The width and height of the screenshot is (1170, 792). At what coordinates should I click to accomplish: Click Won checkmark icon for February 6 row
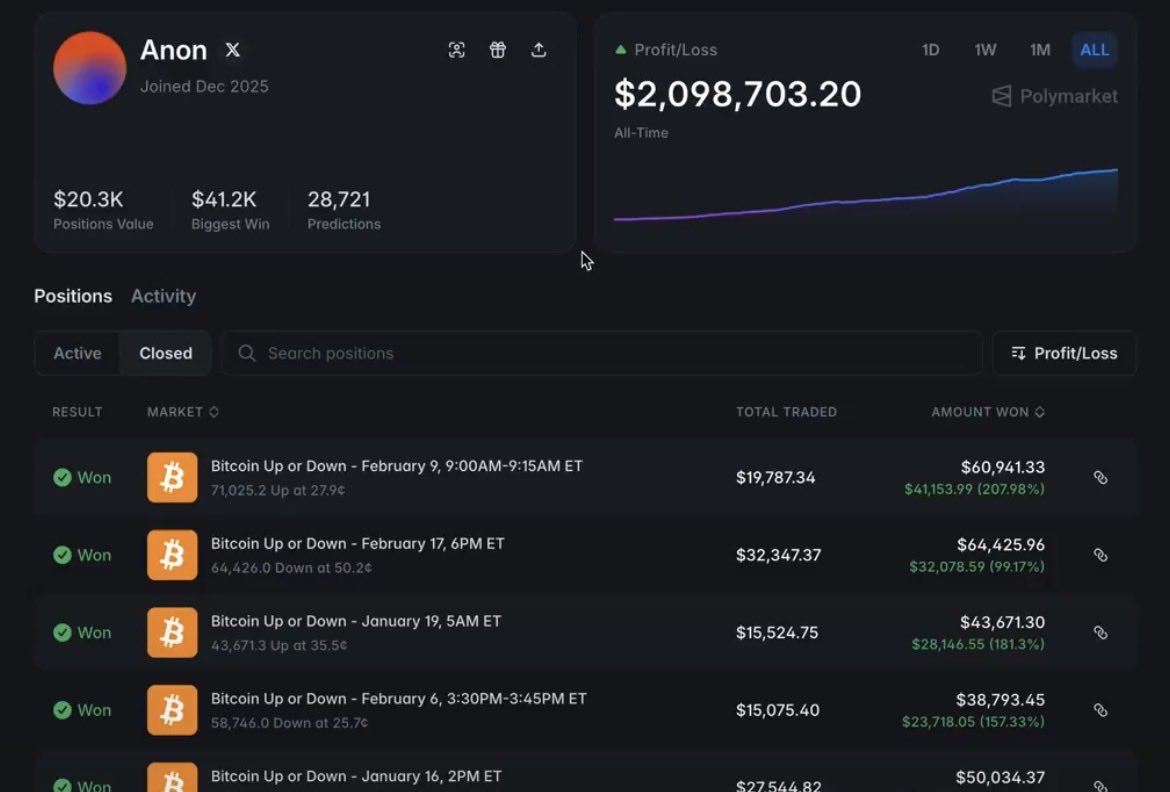(63, 710)
